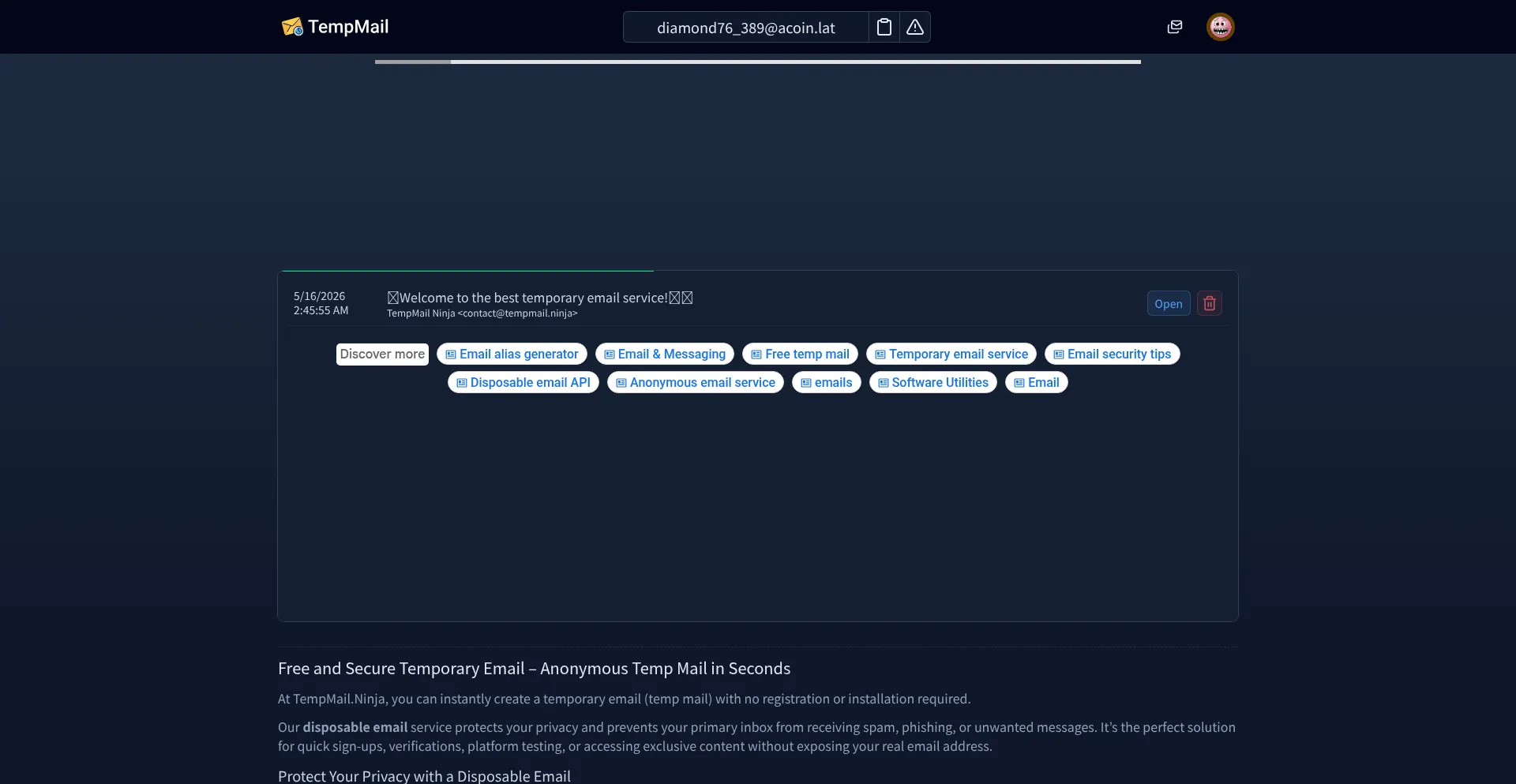The width and height of the screenshot is (1516, 784).
Task: Open the Email & Messaging link
Action: pyautogui.click(x=665, y=354)
